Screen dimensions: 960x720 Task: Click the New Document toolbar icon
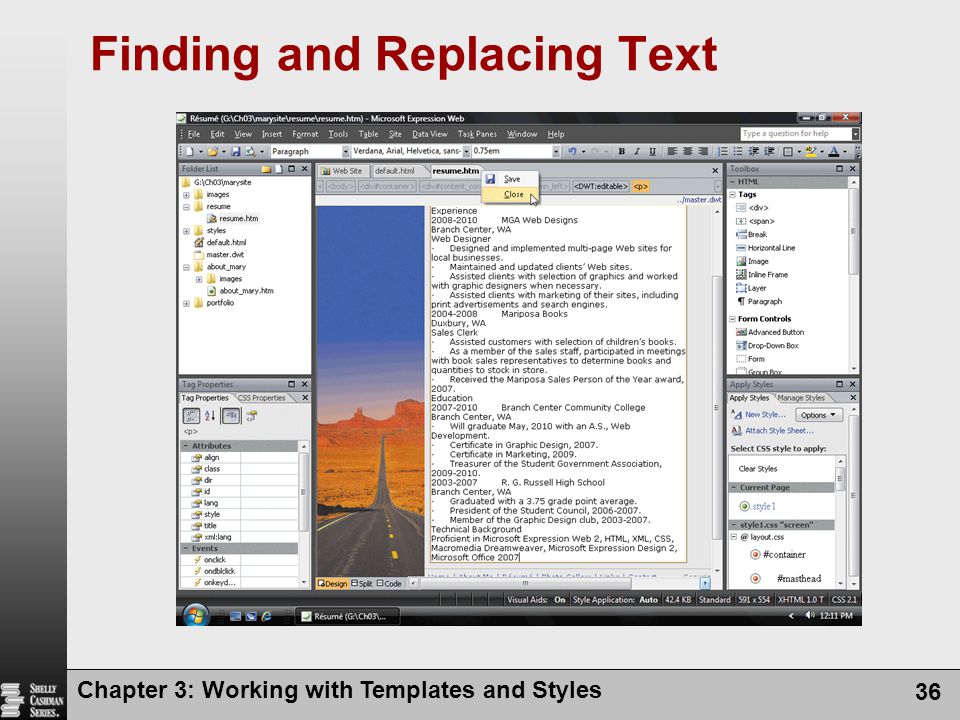[190, 151]
